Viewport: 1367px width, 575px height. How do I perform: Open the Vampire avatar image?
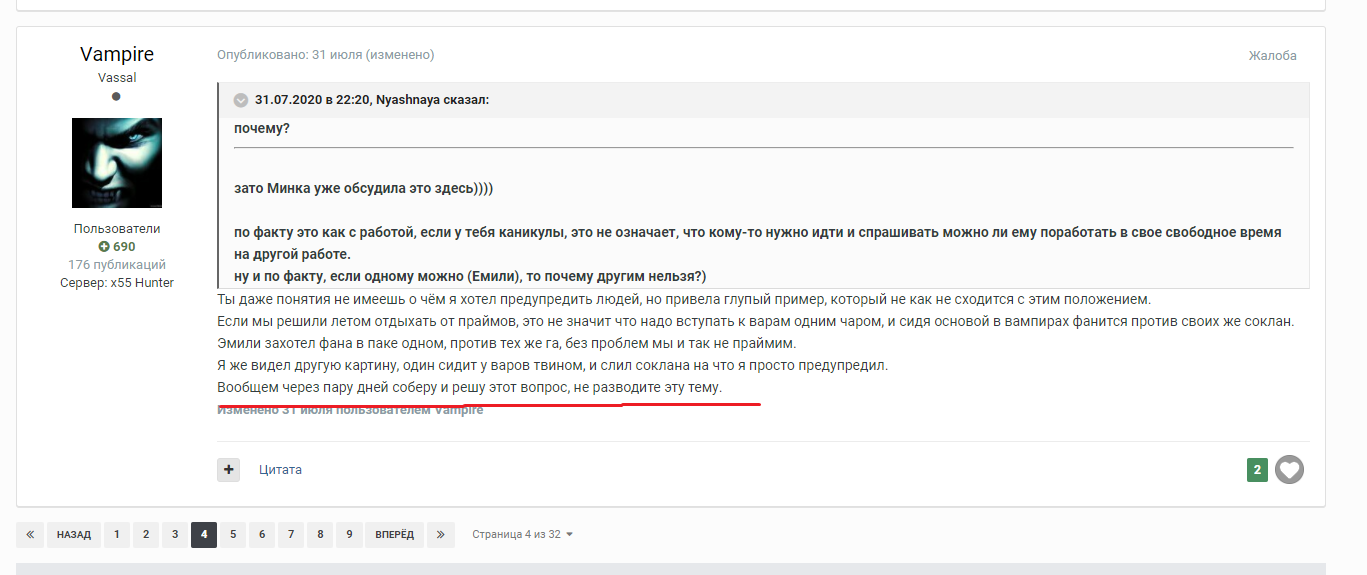[117, 163]
